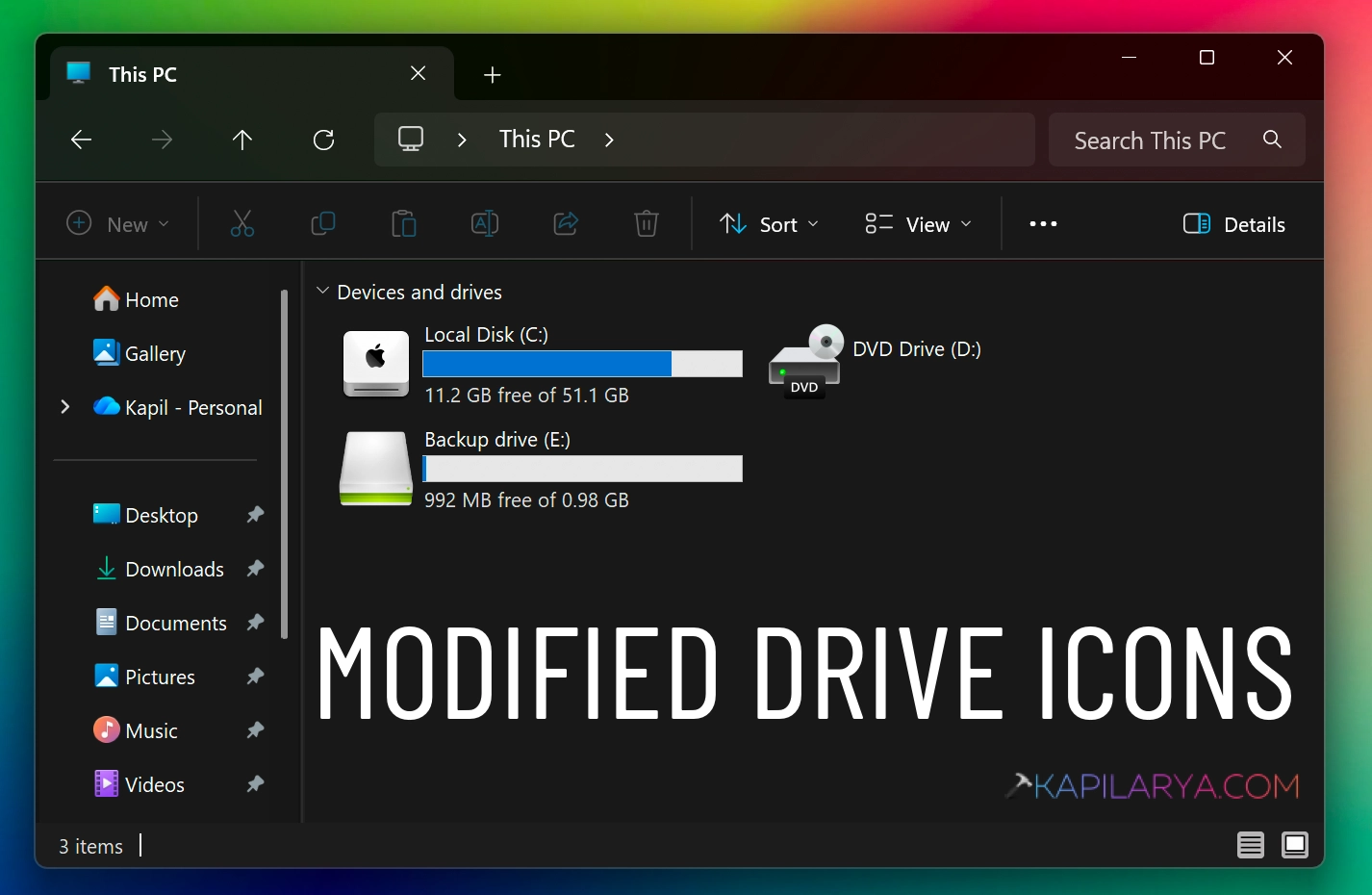This screenshot has width=1372, height=895.
Task: Maximize the File Explorer window
Action: pyautogui.click(x=1207, y=58)
